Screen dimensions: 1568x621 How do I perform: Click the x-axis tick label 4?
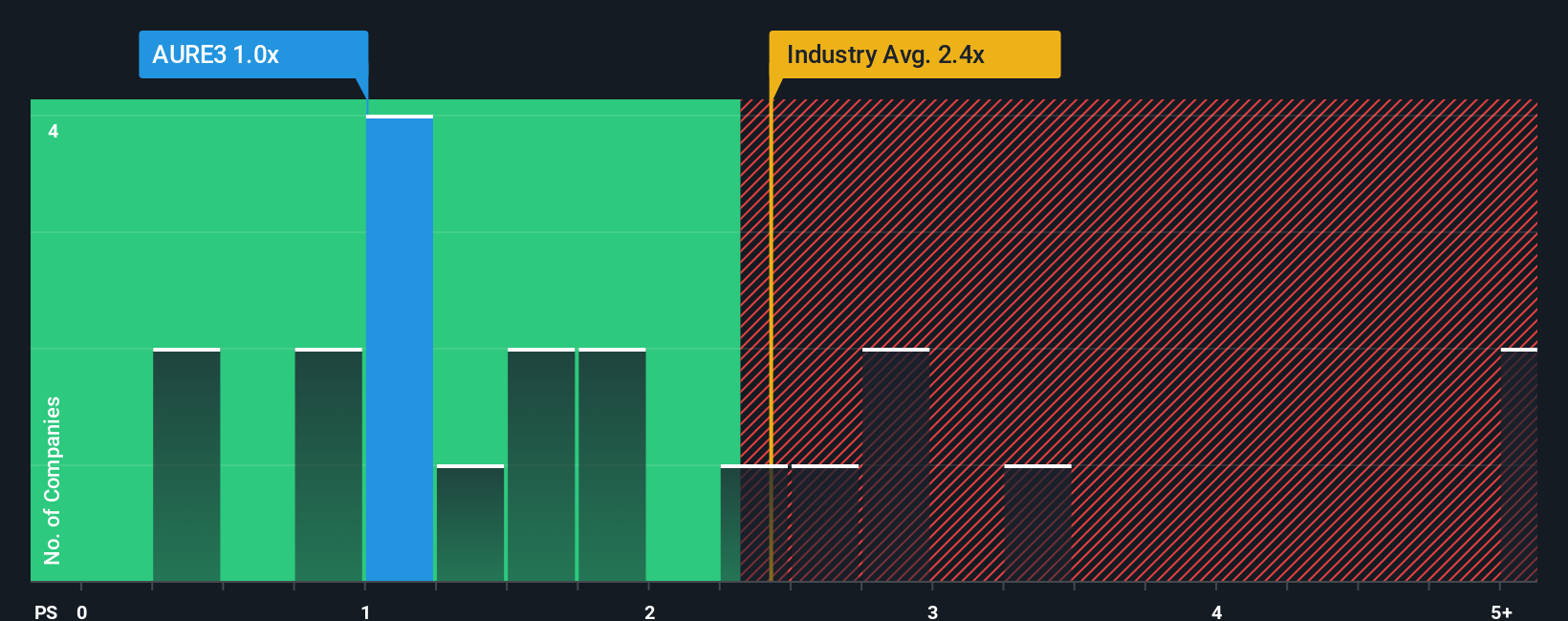tap(1216, 612)
